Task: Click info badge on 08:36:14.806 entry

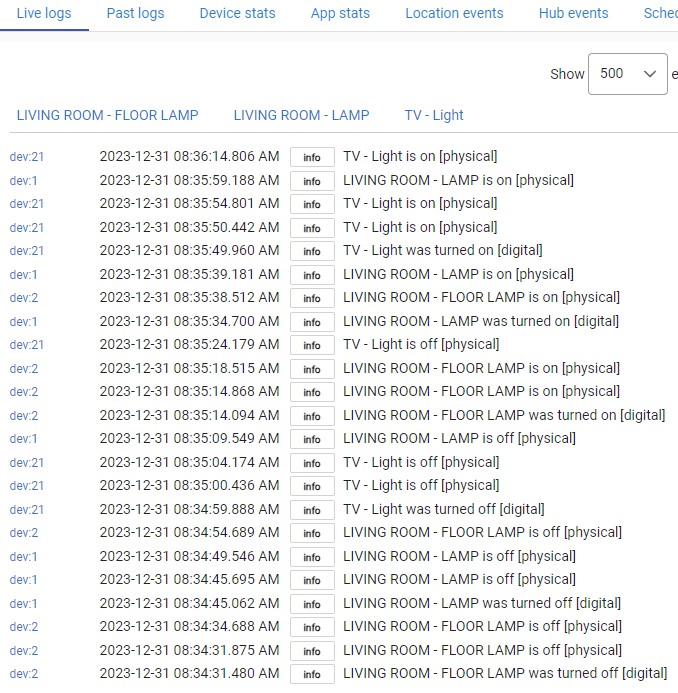Action: click(312, 157)
